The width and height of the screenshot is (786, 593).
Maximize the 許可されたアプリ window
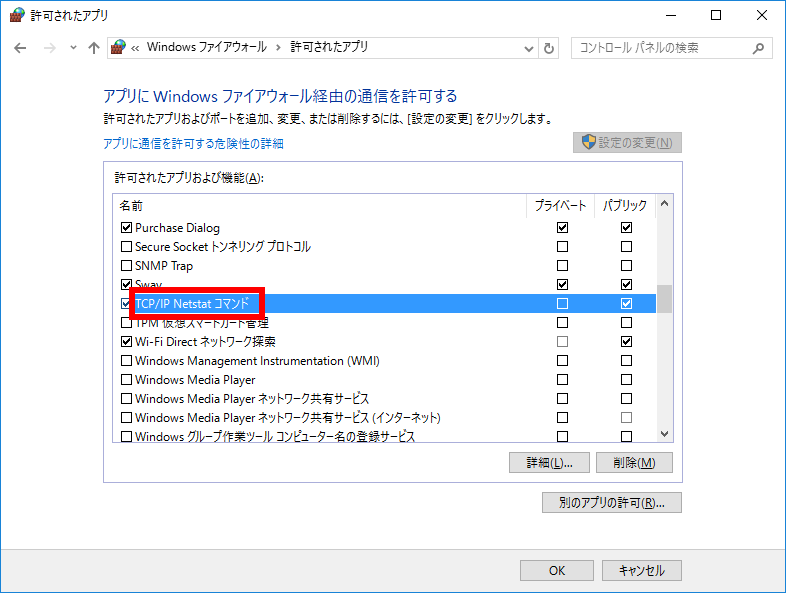(x=716, y=15)
